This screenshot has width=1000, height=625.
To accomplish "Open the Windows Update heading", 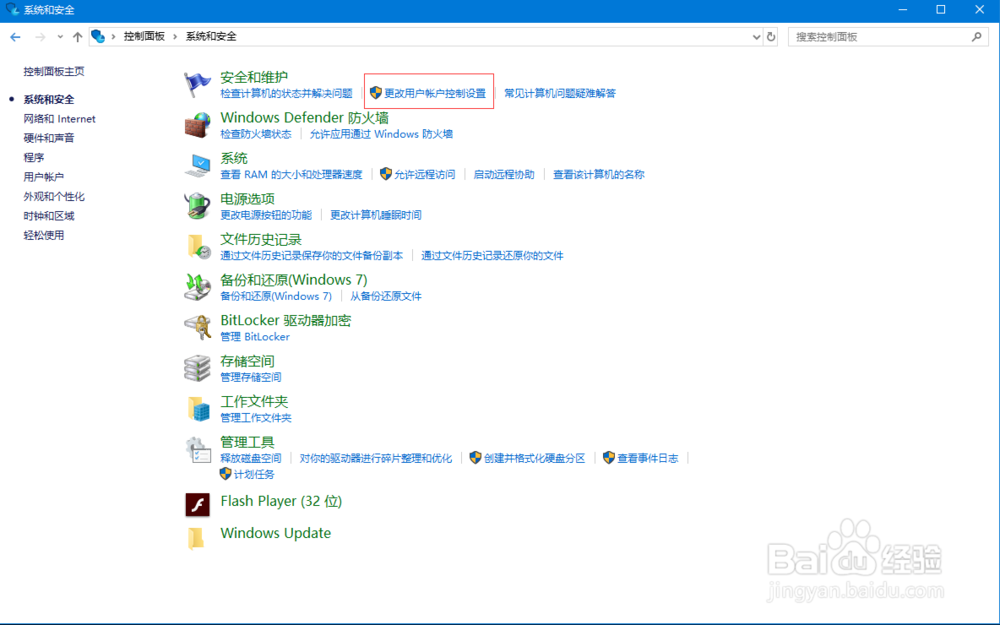I will [x=276, y=533].
